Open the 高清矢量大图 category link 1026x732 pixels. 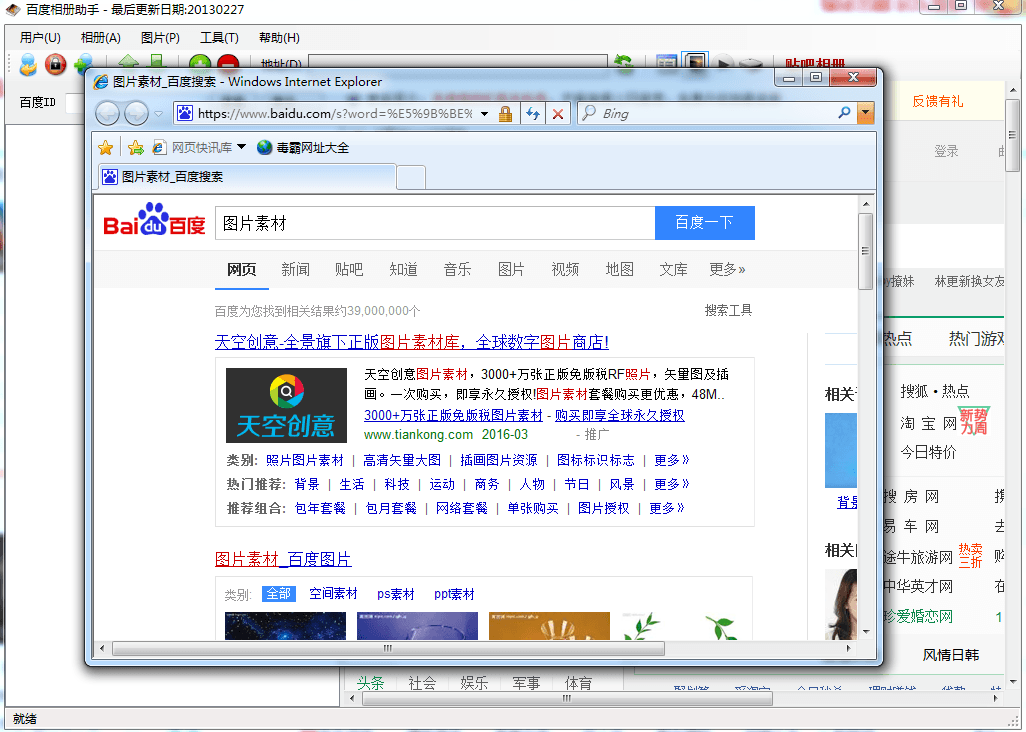click(402, 461)
